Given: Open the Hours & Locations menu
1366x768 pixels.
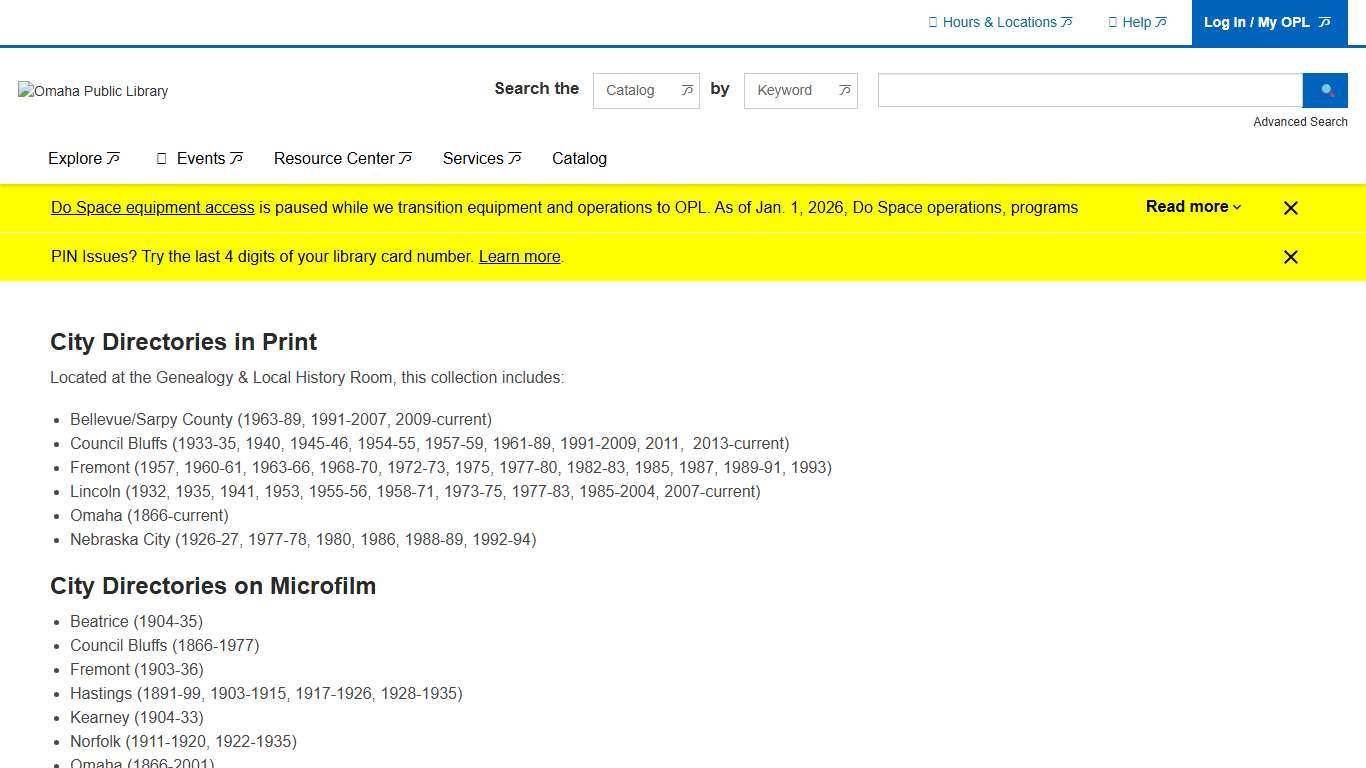Looking at the screenshot, I should [1000, 22].
